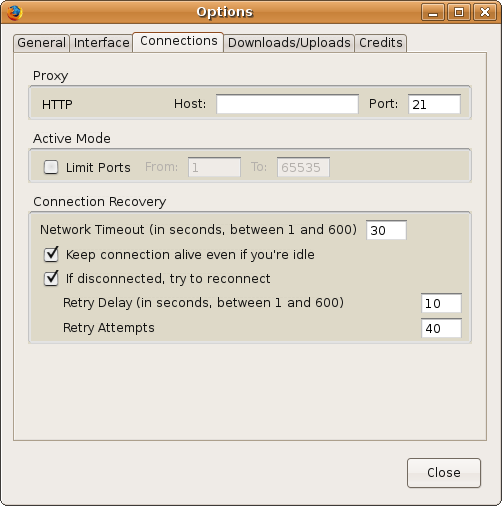Viewport: 502px width, 506px height.
Task: Click the Close button
Action: pos(444,473)
